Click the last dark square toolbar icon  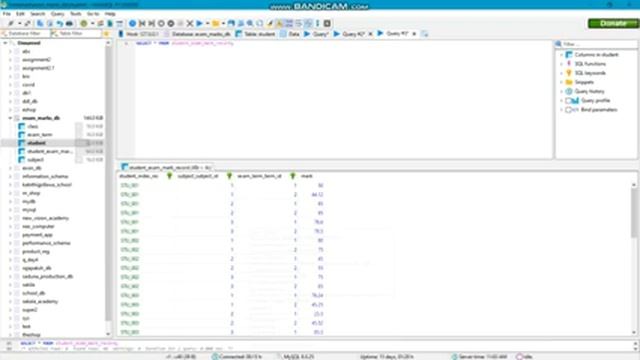(x=327, y=24)
